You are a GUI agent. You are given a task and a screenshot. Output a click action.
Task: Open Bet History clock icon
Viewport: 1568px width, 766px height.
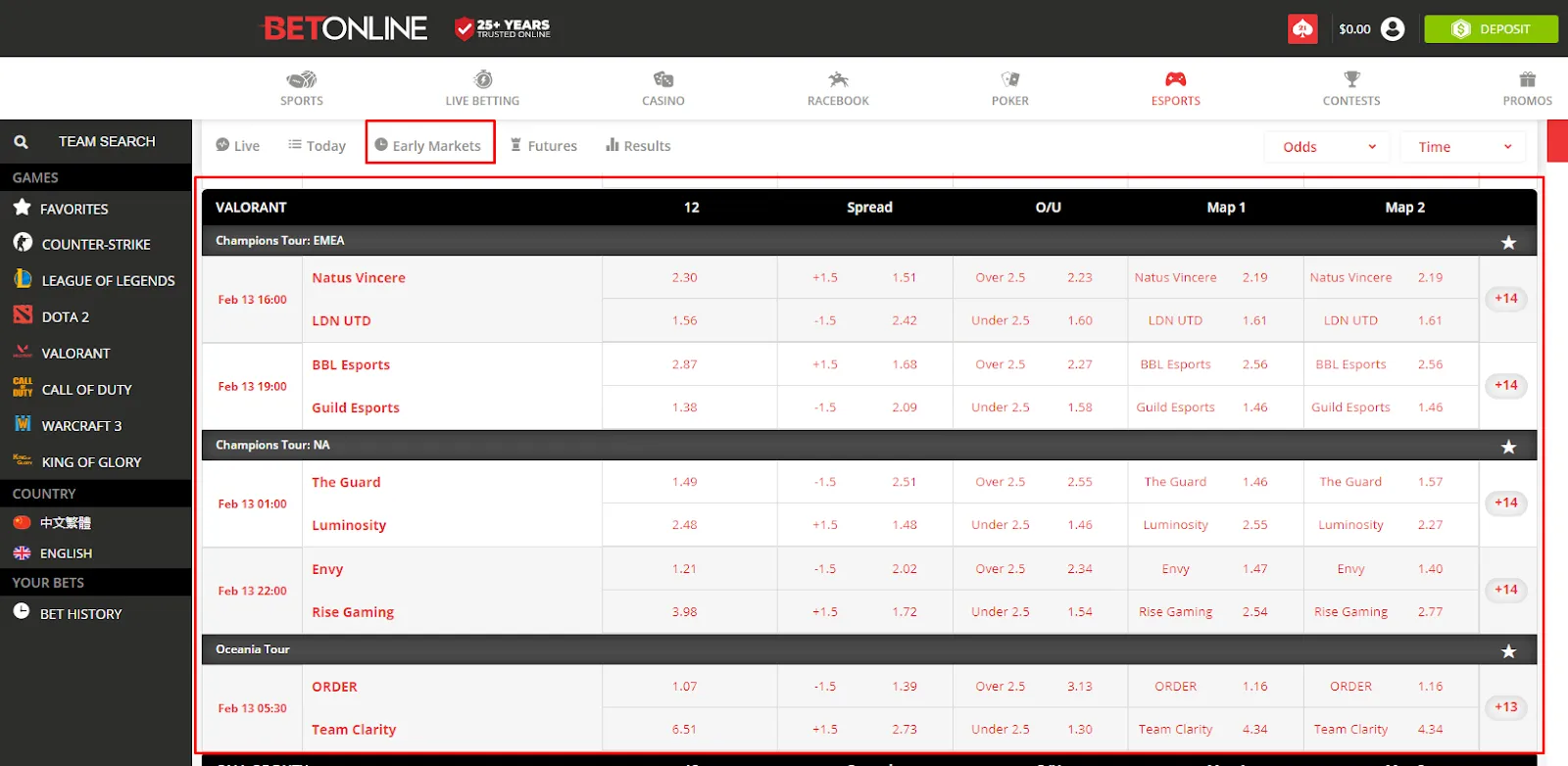22,611
